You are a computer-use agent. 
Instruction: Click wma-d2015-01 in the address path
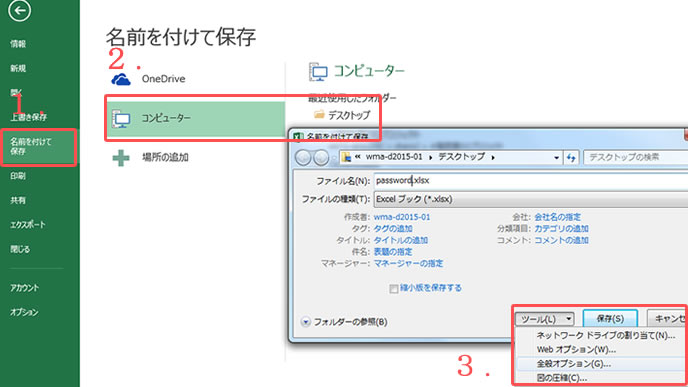coord(394,157)
